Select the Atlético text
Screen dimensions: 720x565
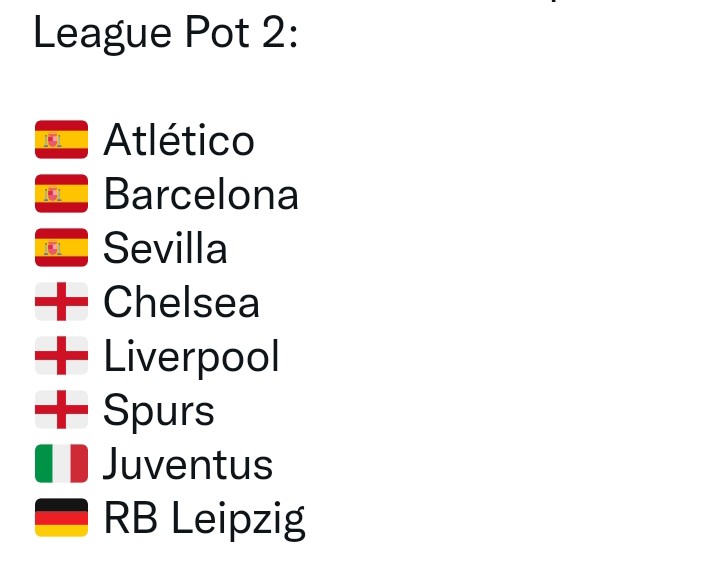click(179, 139)
